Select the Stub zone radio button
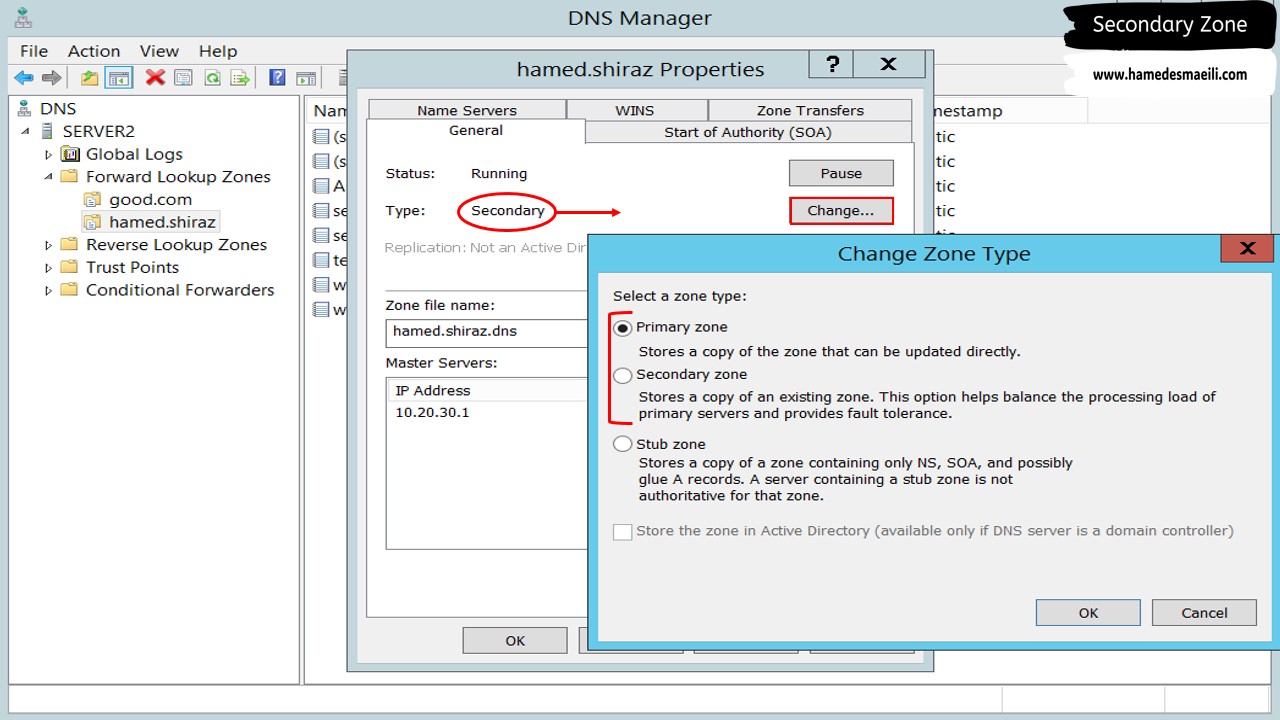Image resolution: width=1280 pixels, height=720 pixels. (623, 444)
